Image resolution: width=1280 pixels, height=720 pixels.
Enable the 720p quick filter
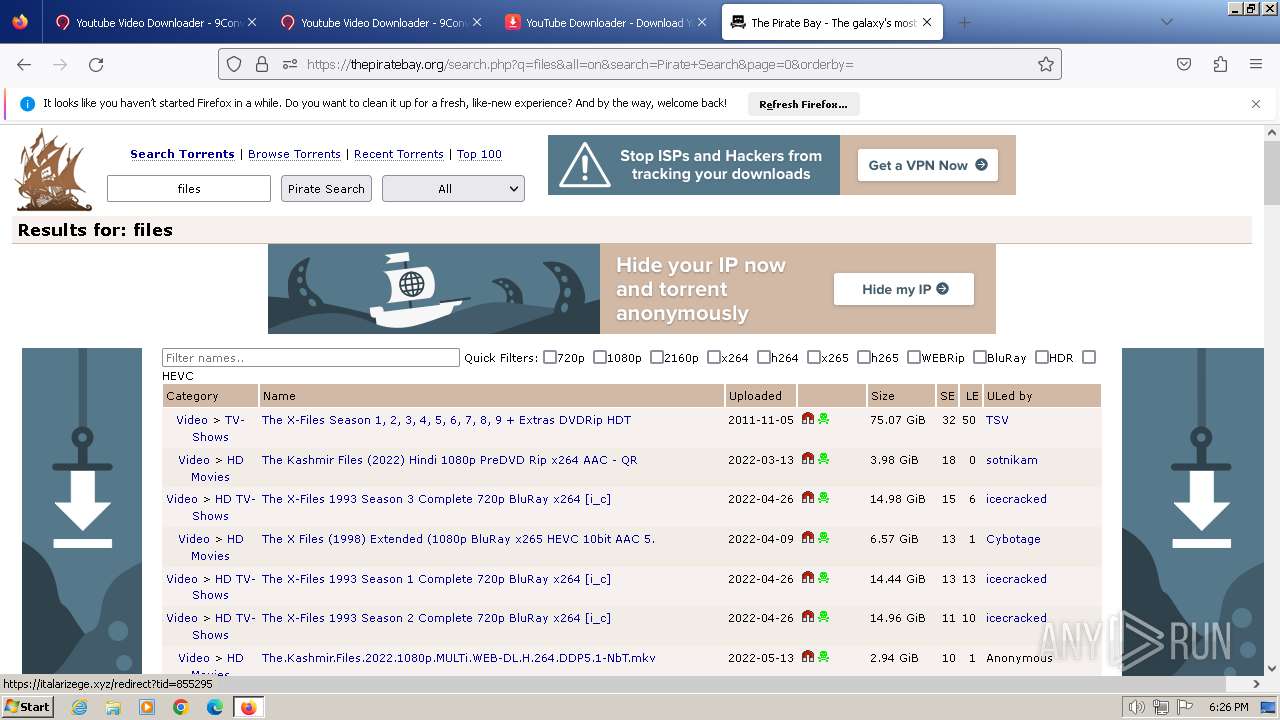click(x=550, y=357)
